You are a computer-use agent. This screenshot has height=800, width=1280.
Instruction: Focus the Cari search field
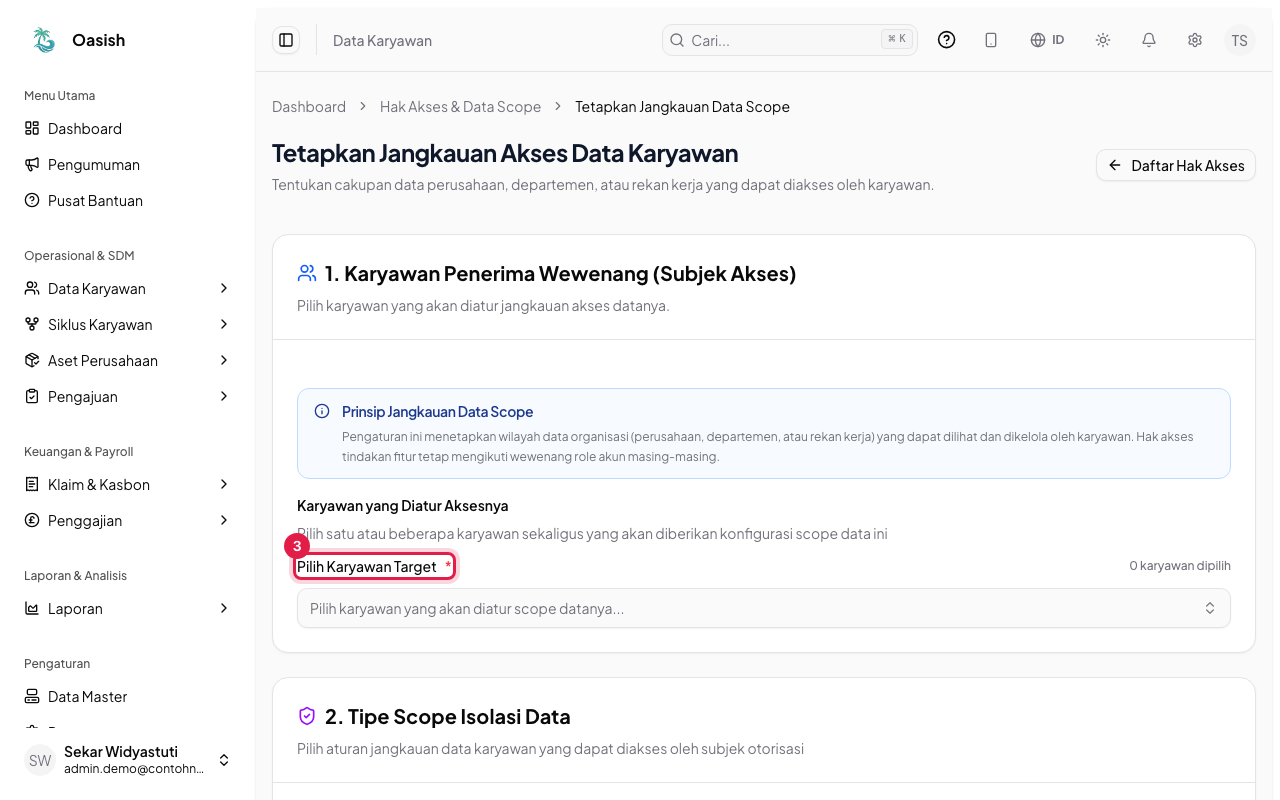coord(789,40)
